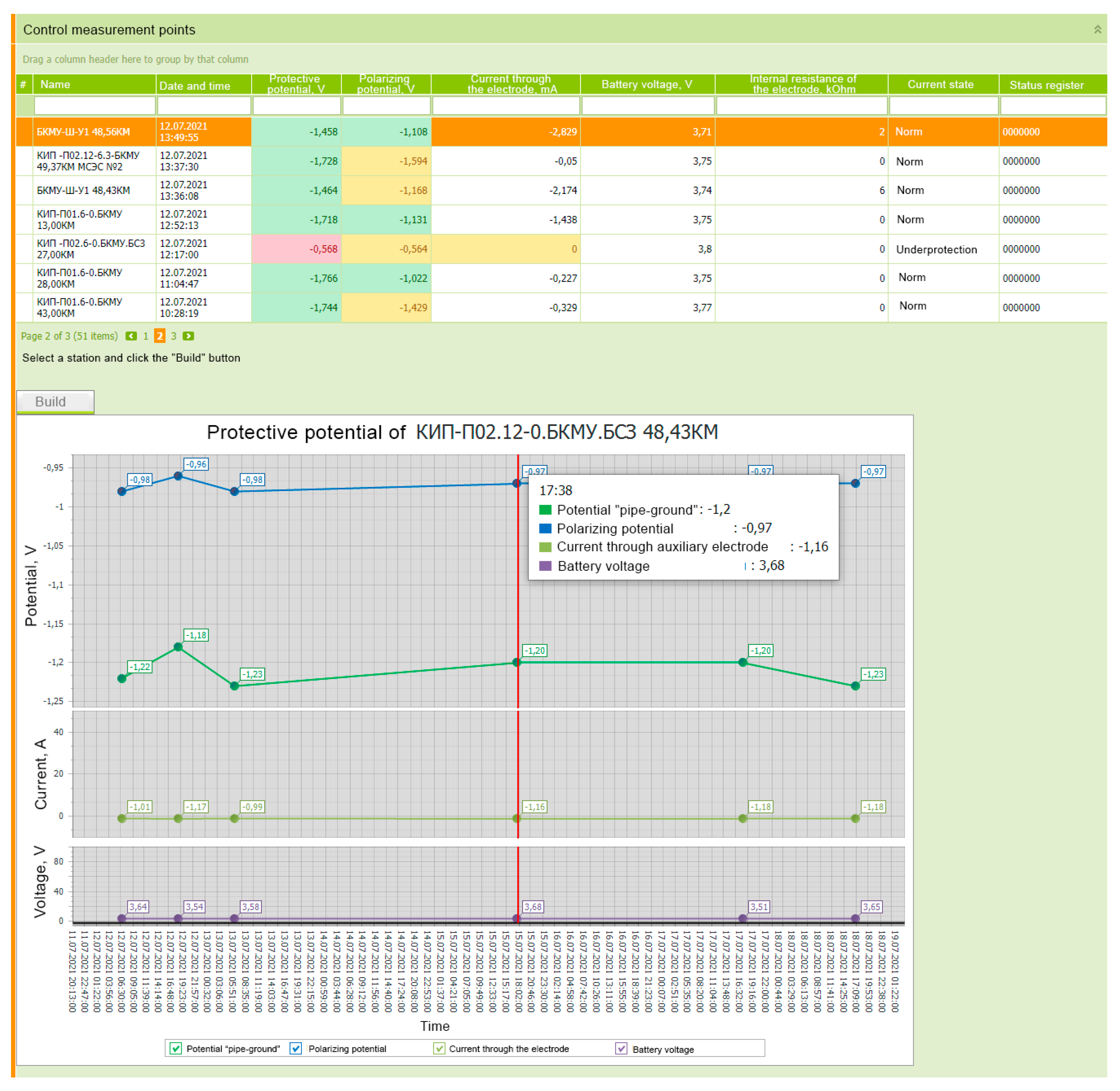Viewport: 1120px width, 1091px height.
Task: Click the 3,51 battery voltage data marker
Action: 743,918
